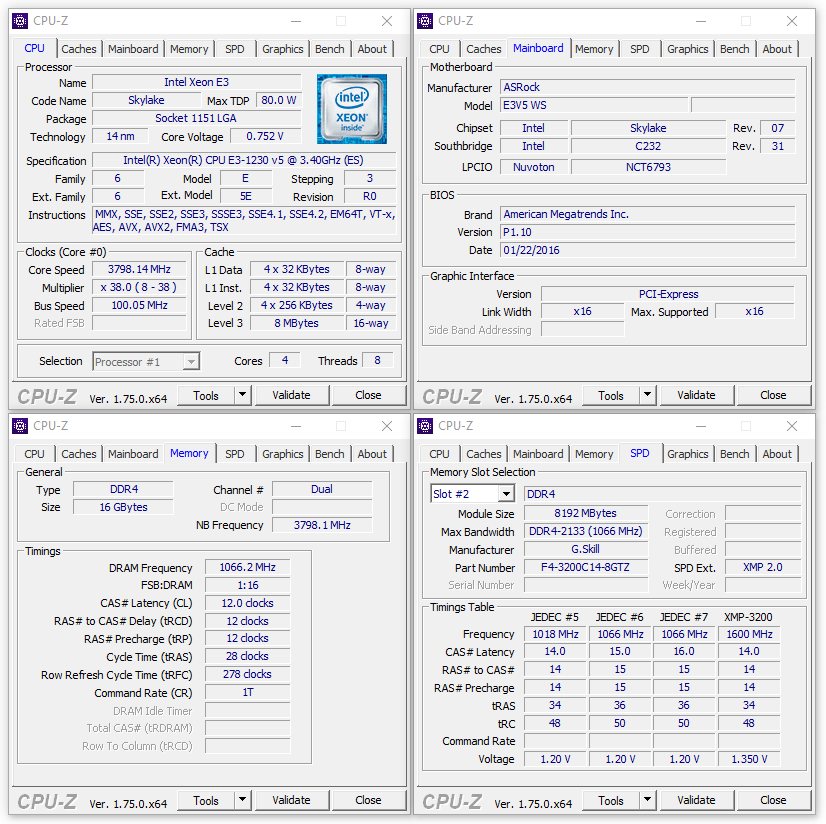The image size is (826, 824).
Task: Expand the Slot #2 memory slot dropdown
Action: 506,494
